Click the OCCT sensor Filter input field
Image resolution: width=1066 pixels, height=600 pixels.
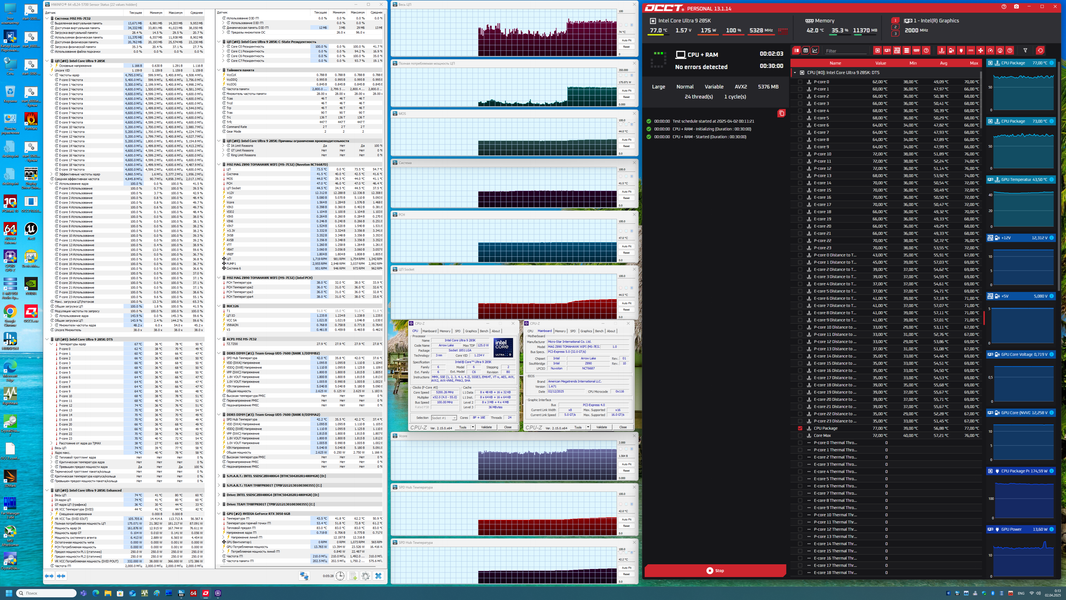(845, 51)
